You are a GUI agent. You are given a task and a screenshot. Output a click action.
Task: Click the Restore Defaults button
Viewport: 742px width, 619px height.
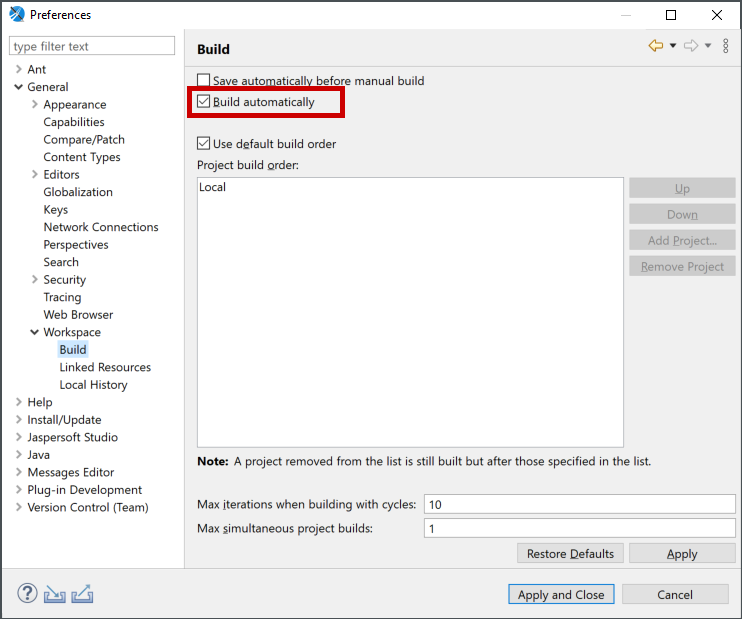[x=570, y=553]
